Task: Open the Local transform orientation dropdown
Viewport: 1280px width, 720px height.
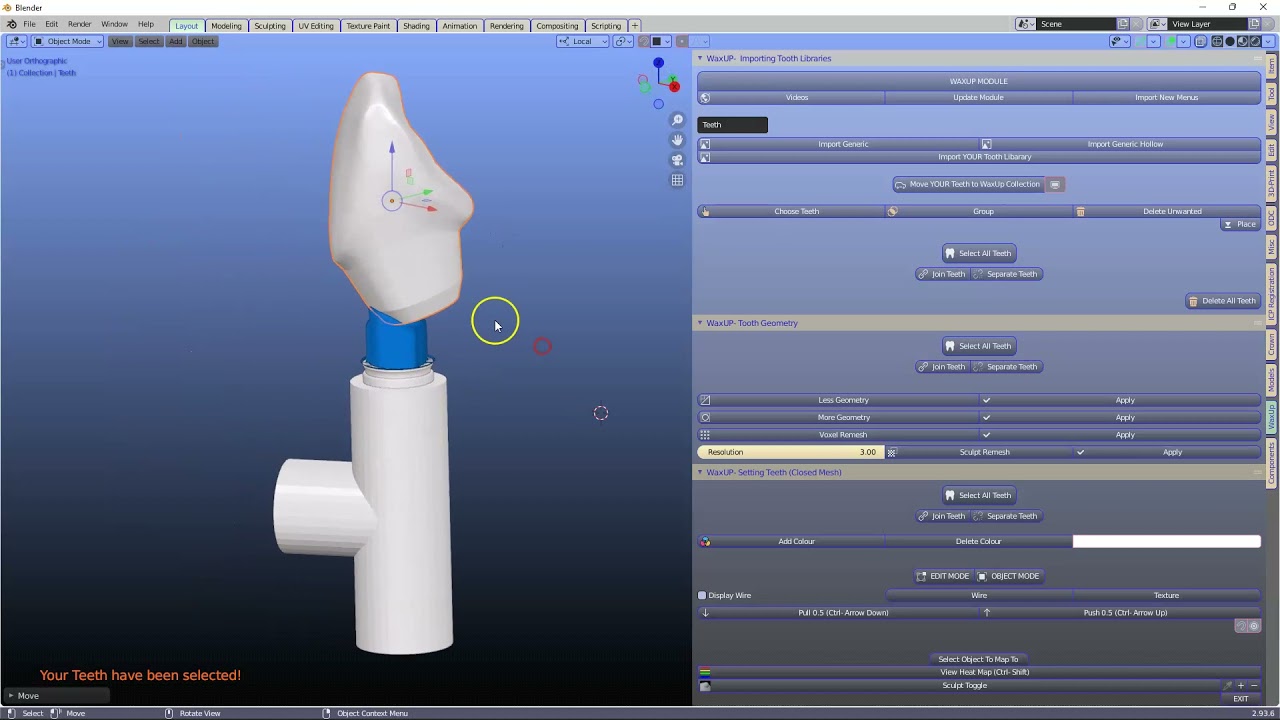Action: point(582,41)
